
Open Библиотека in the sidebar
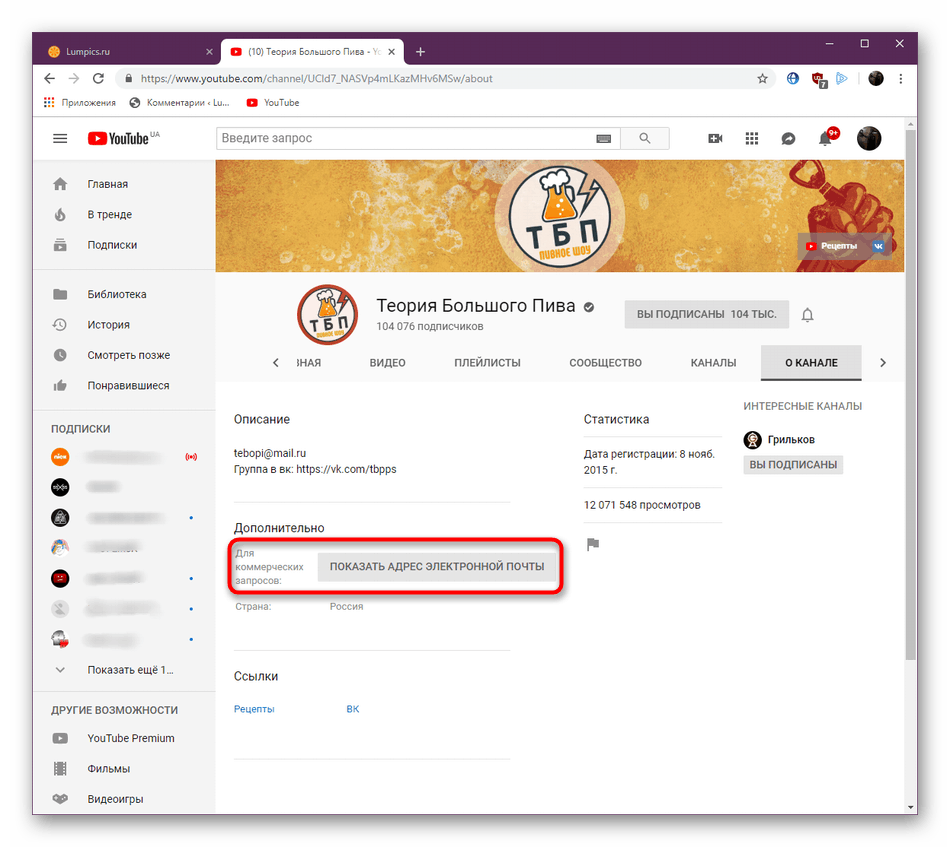[x=124, y=294]
